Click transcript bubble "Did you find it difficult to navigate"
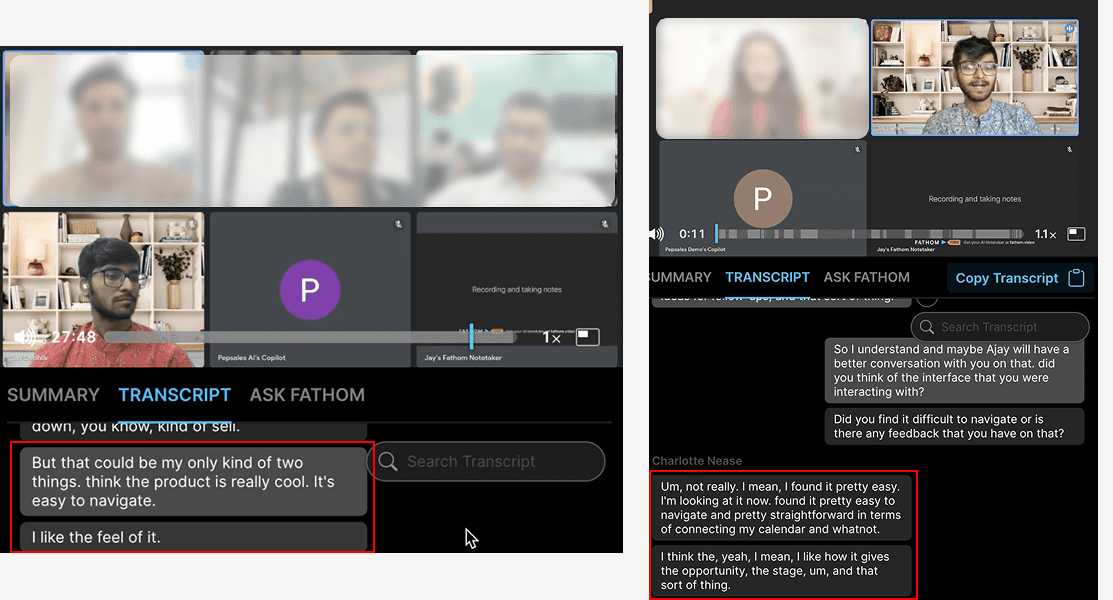1113x600 pixels. tap(954, 426)
